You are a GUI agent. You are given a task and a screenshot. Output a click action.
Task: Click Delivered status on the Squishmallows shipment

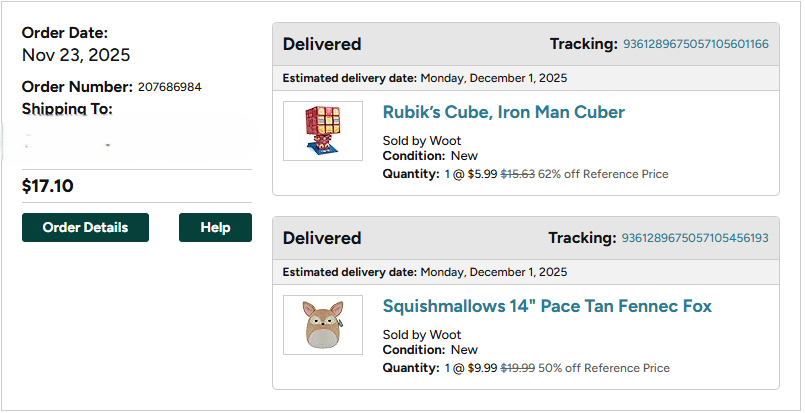coord(322,238)
